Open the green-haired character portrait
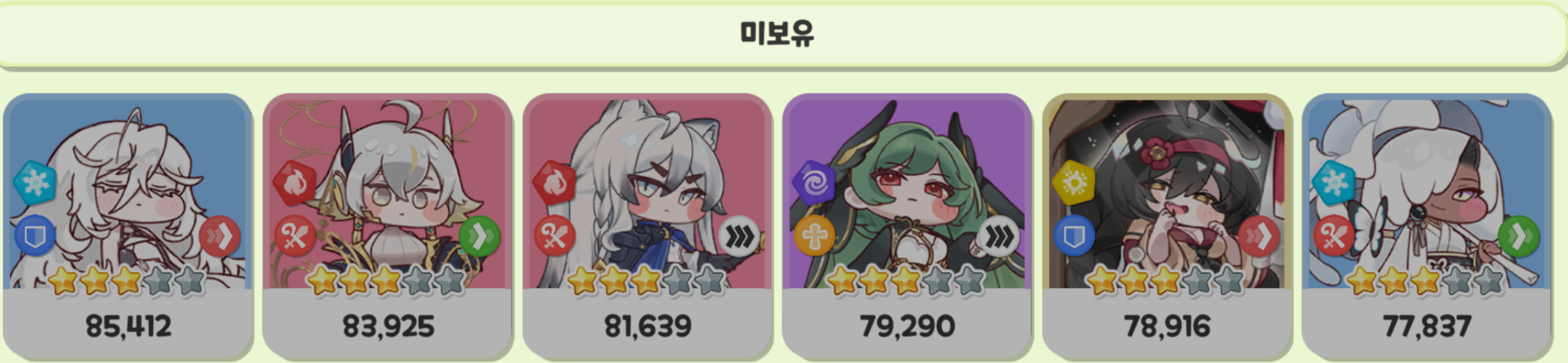 point(907,193)
